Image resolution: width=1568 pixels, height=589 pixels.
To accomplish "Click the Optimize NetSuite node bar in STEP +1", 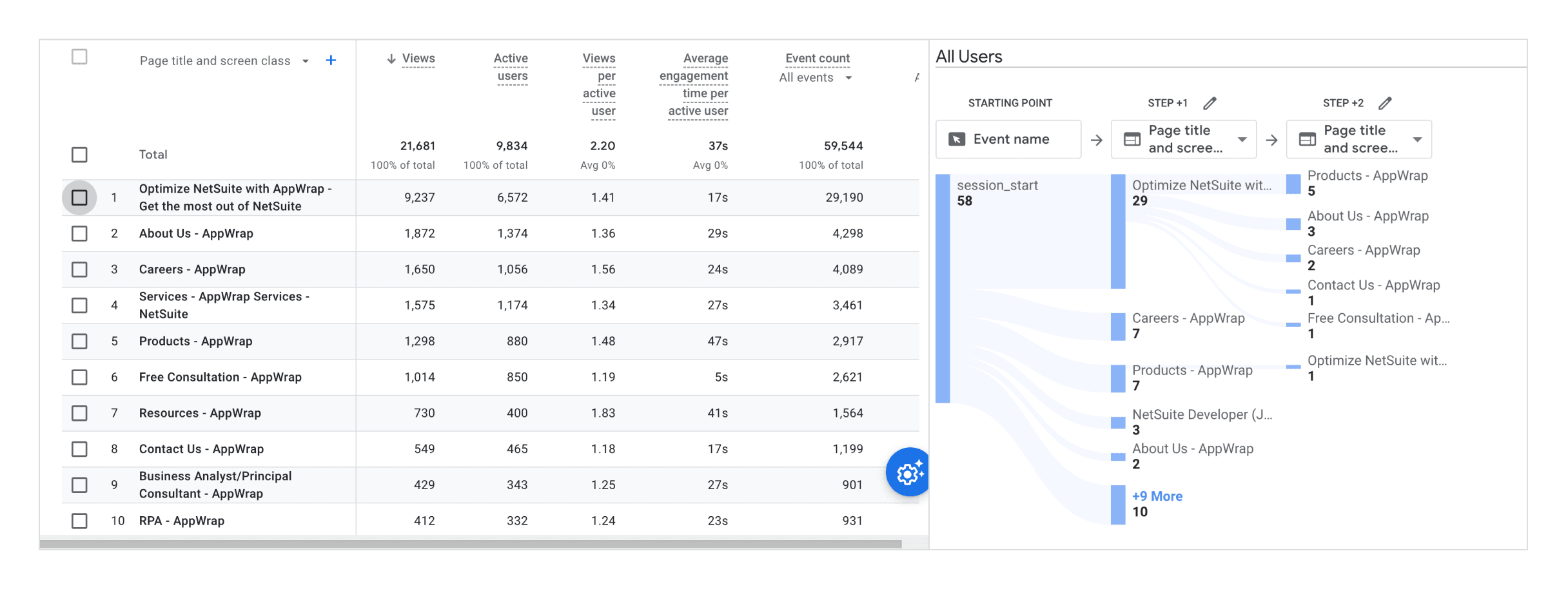I will point(1118,231).
